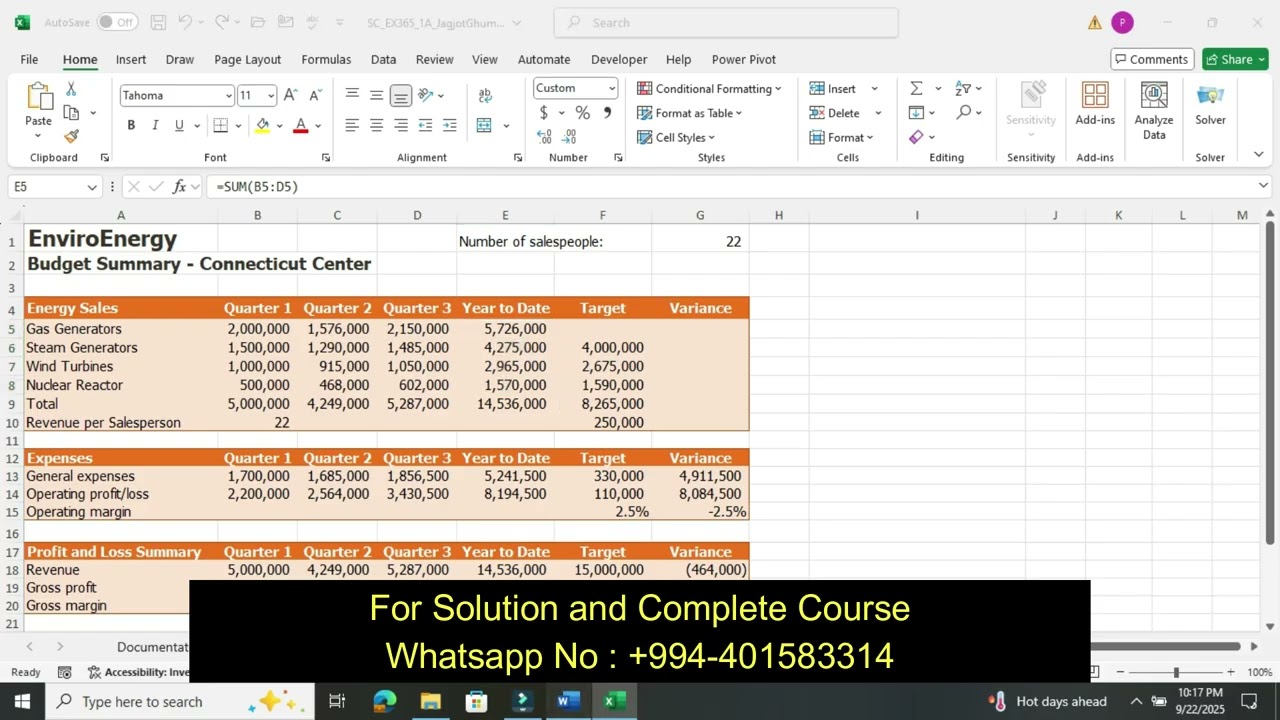Viewport: 1280px width, 720px height.
Task: Switch to the Power Pivot tab
Action: click(x=744, y=59)
